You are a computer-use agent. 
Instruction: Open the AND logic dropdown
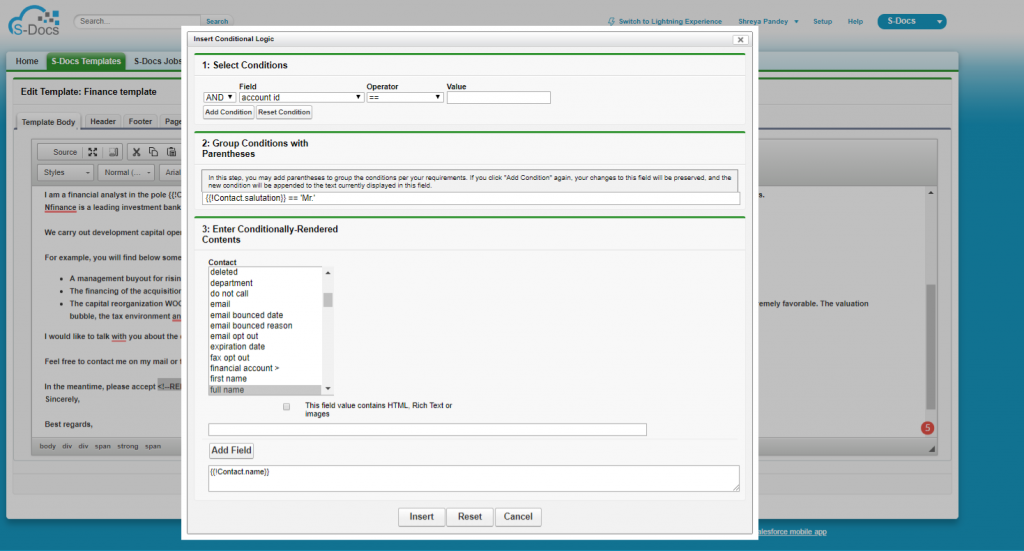tap(219, 97)
